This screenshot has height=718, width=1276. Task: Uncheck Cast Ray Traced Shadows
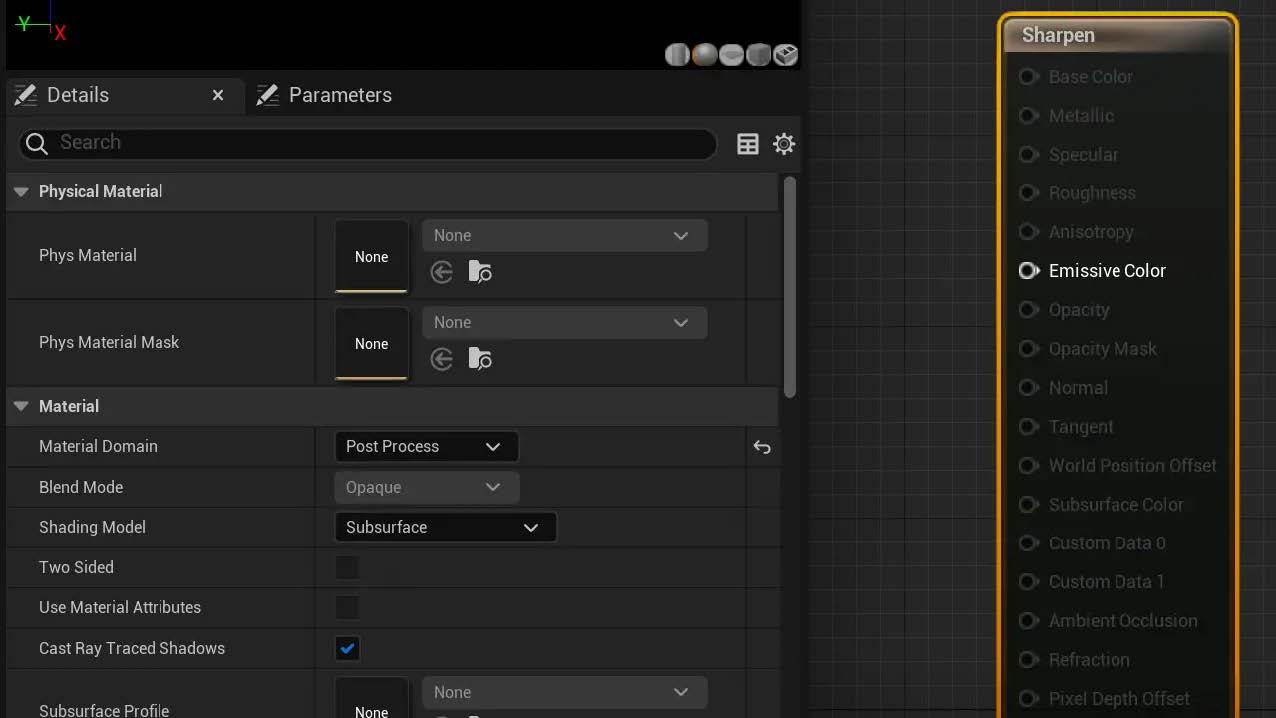point(347,648)
